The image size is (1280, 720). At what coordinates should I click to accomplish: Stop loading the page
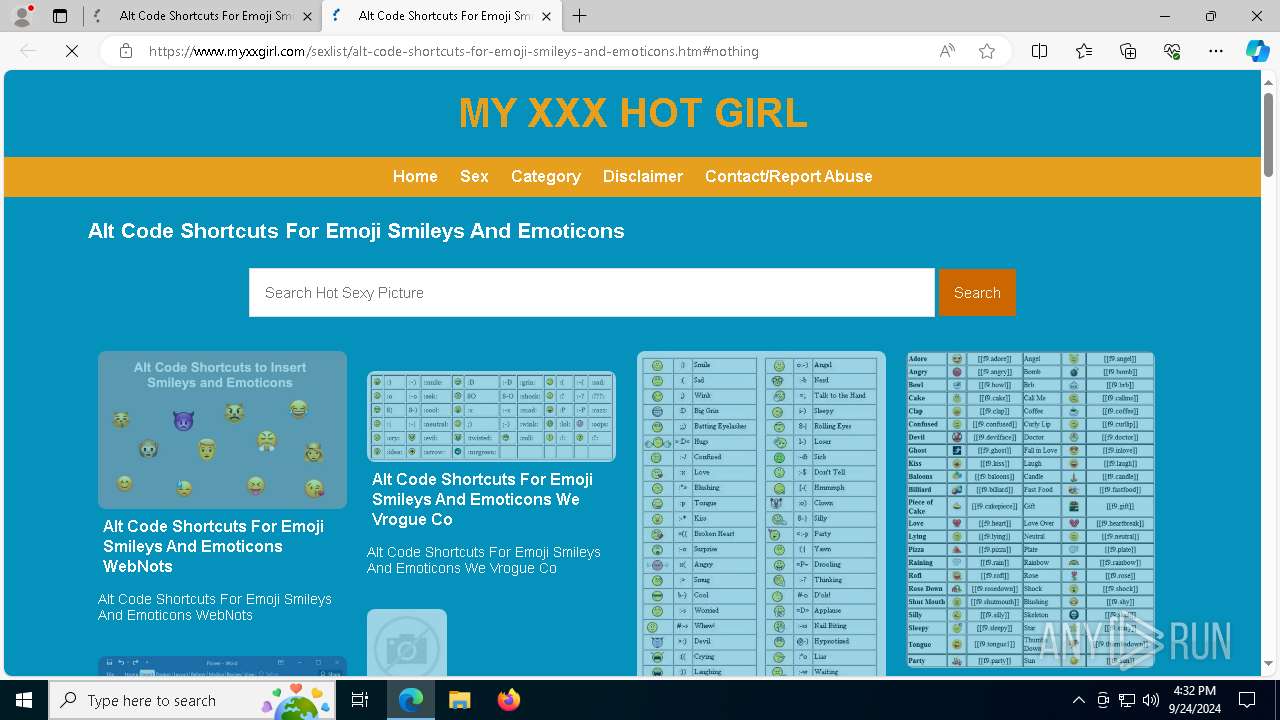coord(72,51)
